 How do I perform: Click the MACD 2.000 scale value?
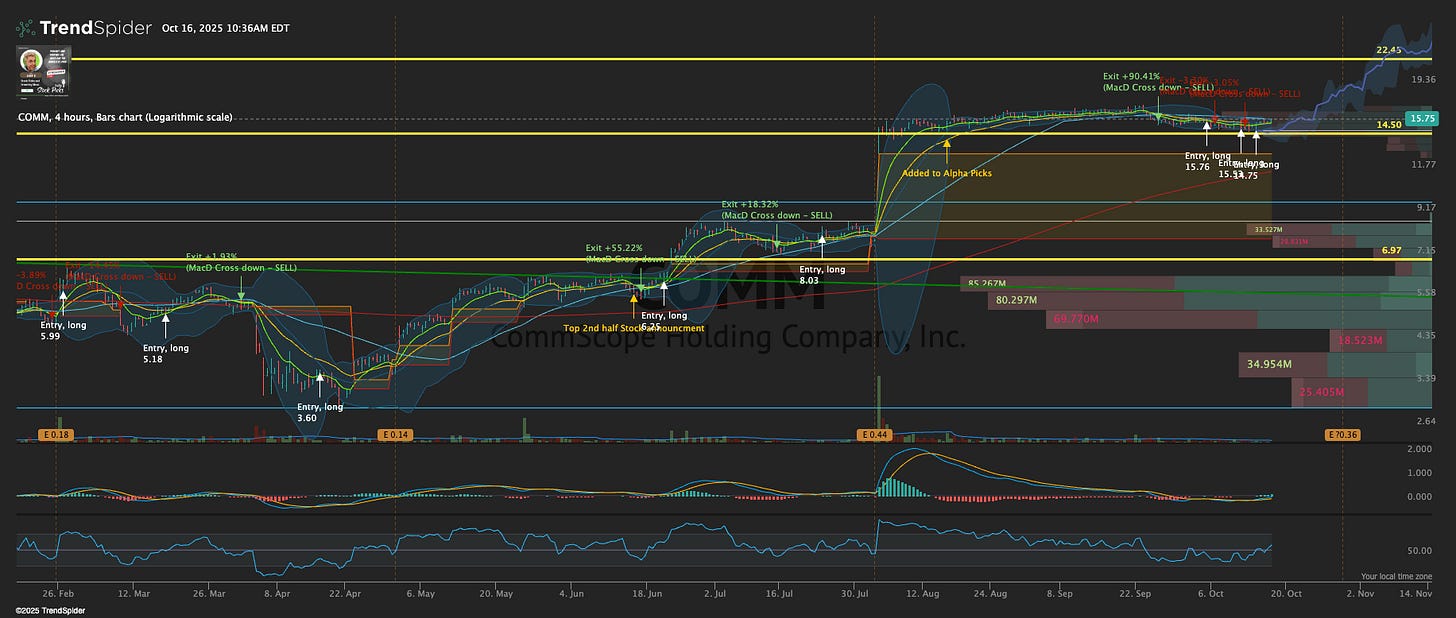coord(1419,448)
